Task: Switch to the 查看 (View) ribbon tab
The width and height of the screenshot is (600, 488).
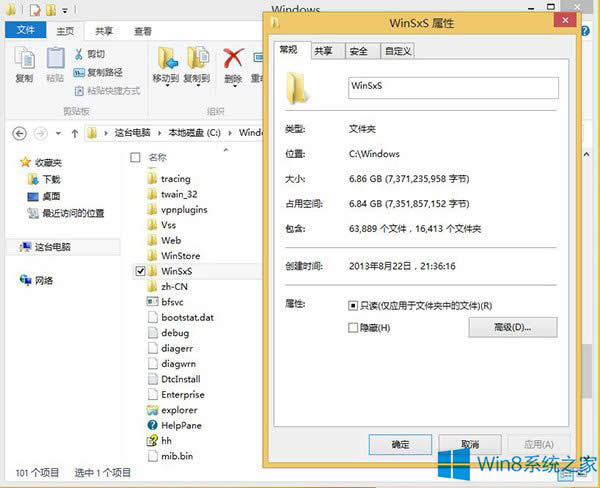Action: 143,31
